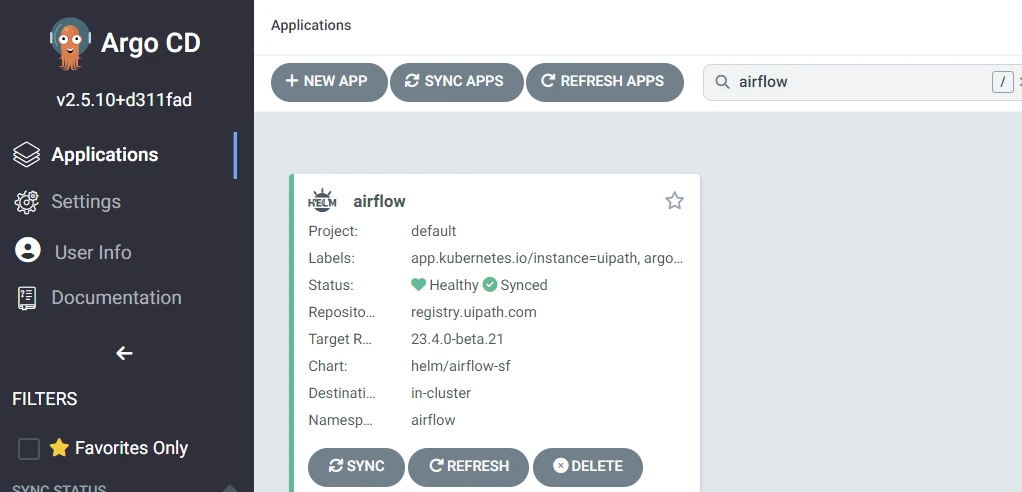Viewport: 1022px width, 492px height.
Task: Open Documentation from the sidebar
Action: 117,298
